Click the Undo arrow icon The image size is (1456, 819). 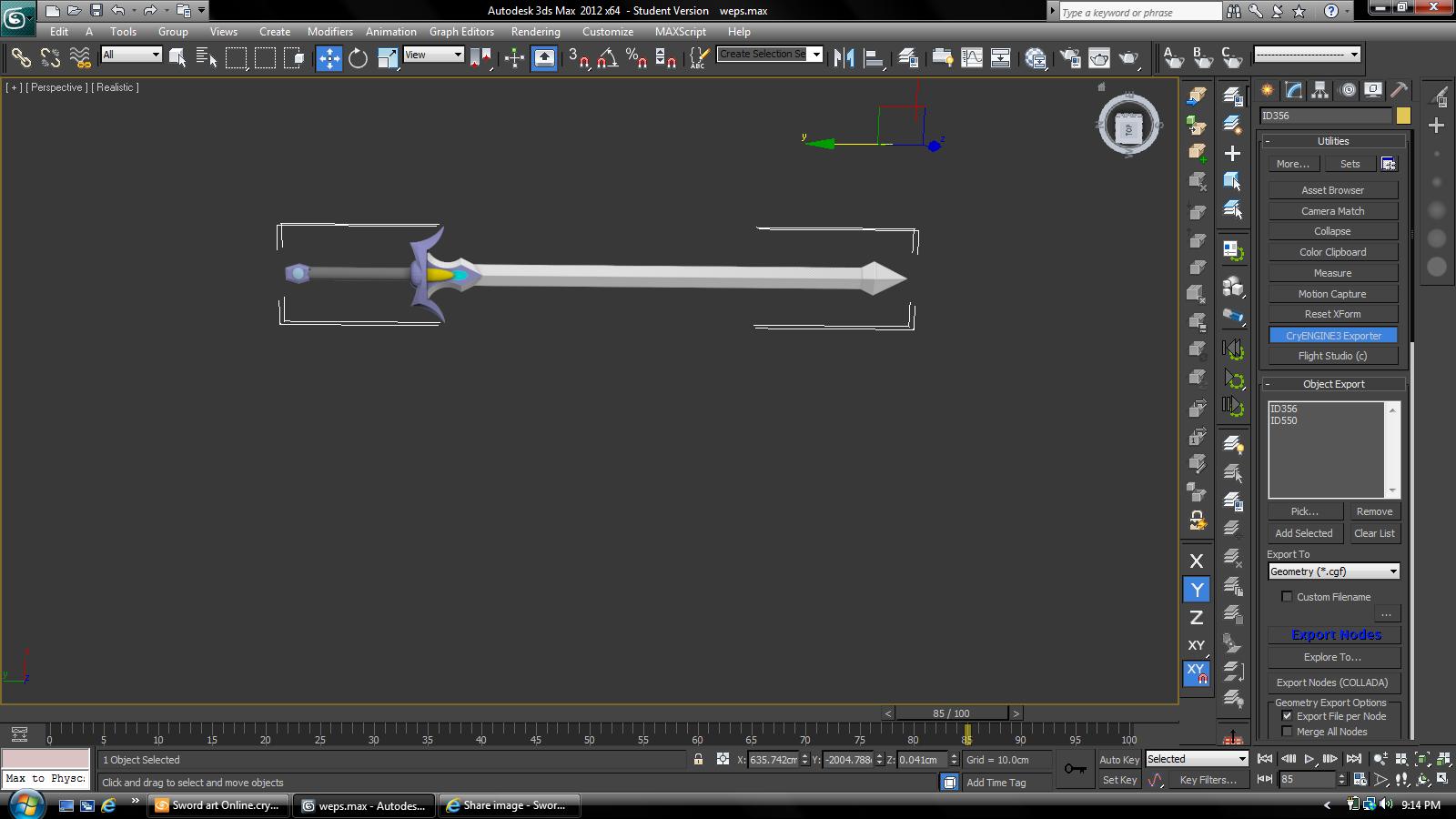pos(117,11)
